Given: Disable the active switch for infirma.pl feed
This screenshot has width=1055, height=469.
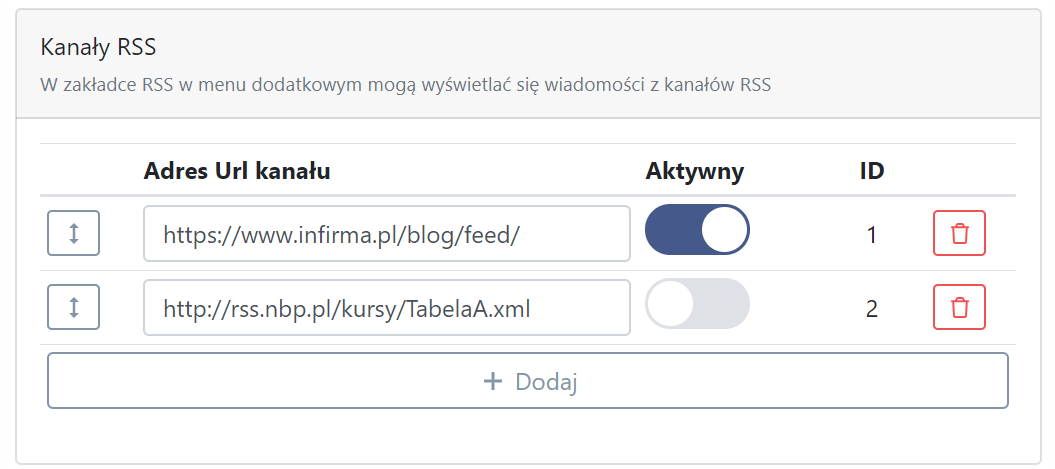Looking at the screenshot, I should point(697,229).
